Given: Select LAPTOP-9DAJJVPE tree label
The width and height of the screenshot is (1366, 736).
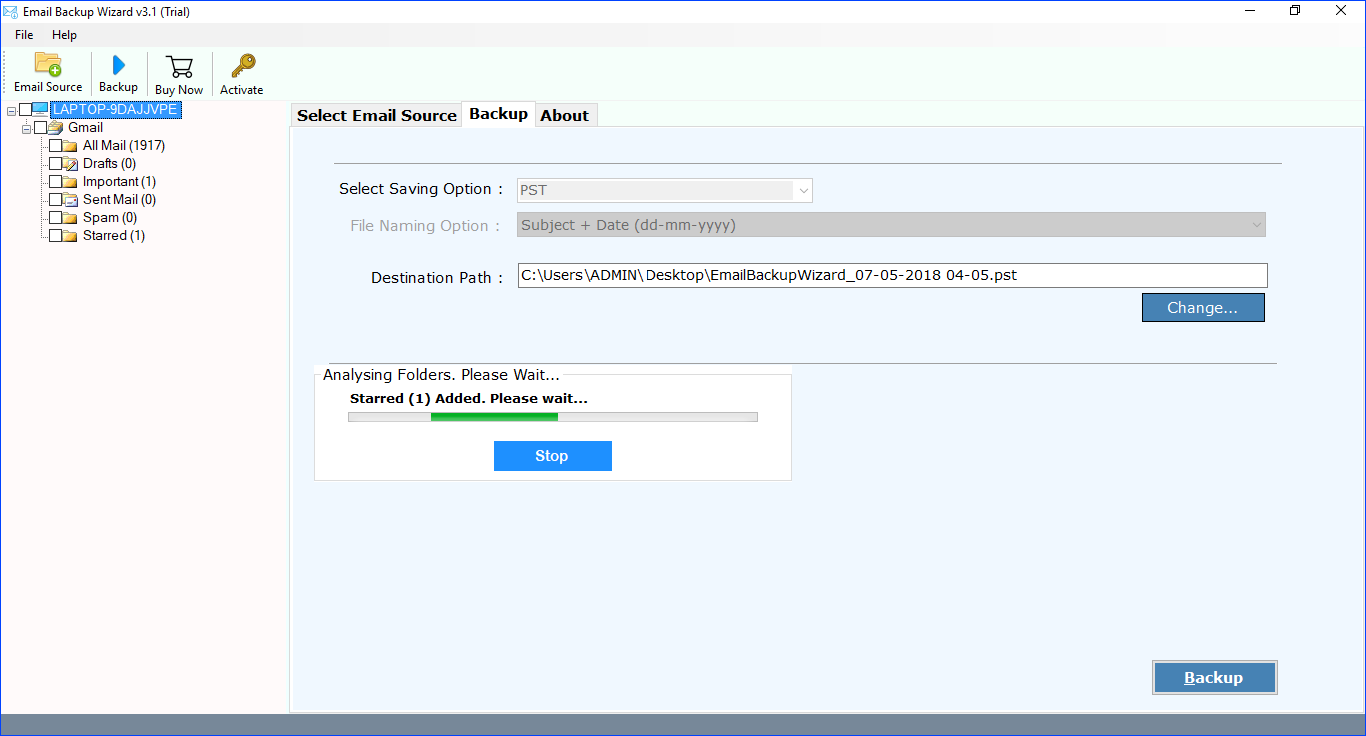Looking at the screenshot, I should tap(116, 110).
